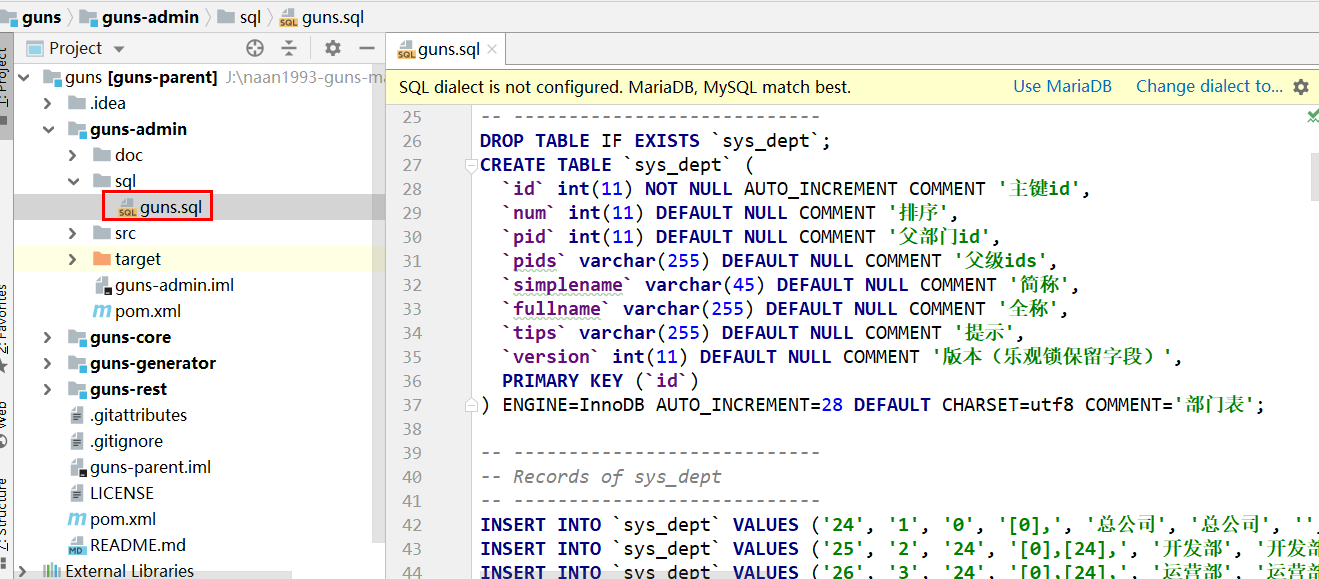Click `simplename` column on line 32

click(567, 285)
